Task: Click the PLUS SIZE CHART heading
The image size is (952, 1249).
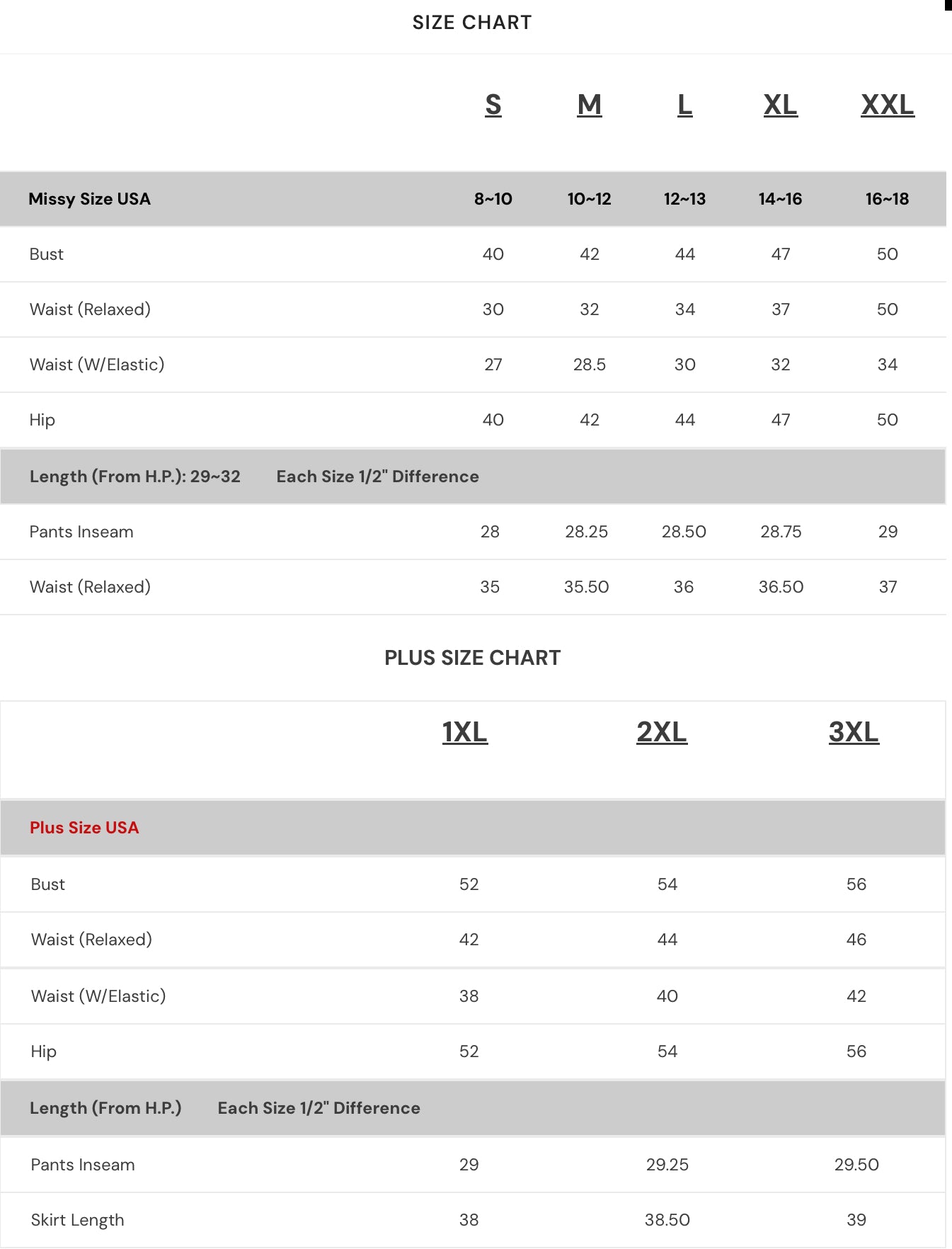Action: pyautogui.click(x=472, y=658)
